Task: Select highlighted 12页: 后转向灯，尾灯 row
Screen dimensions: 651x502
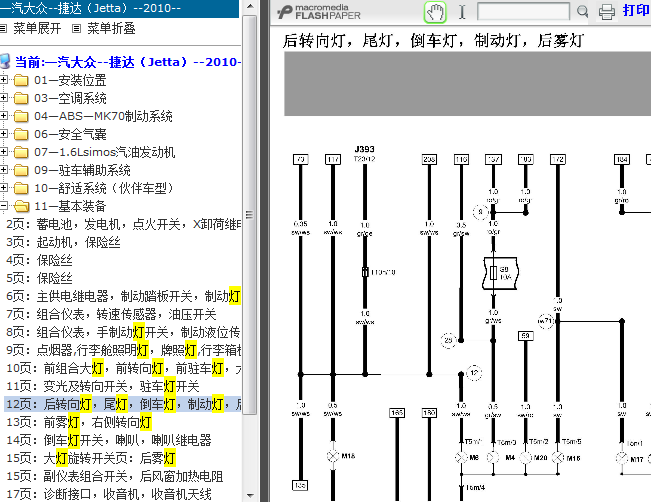Action: 123,404
